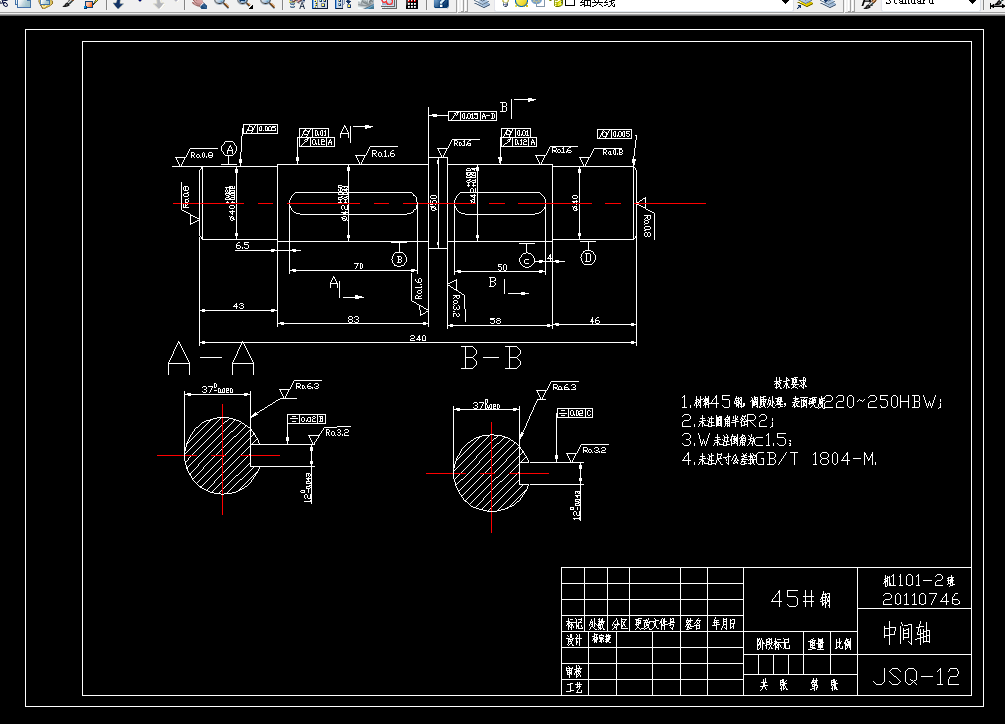Select the 工艺 row label
The image size is (1005, 724).
pos(574,687)
